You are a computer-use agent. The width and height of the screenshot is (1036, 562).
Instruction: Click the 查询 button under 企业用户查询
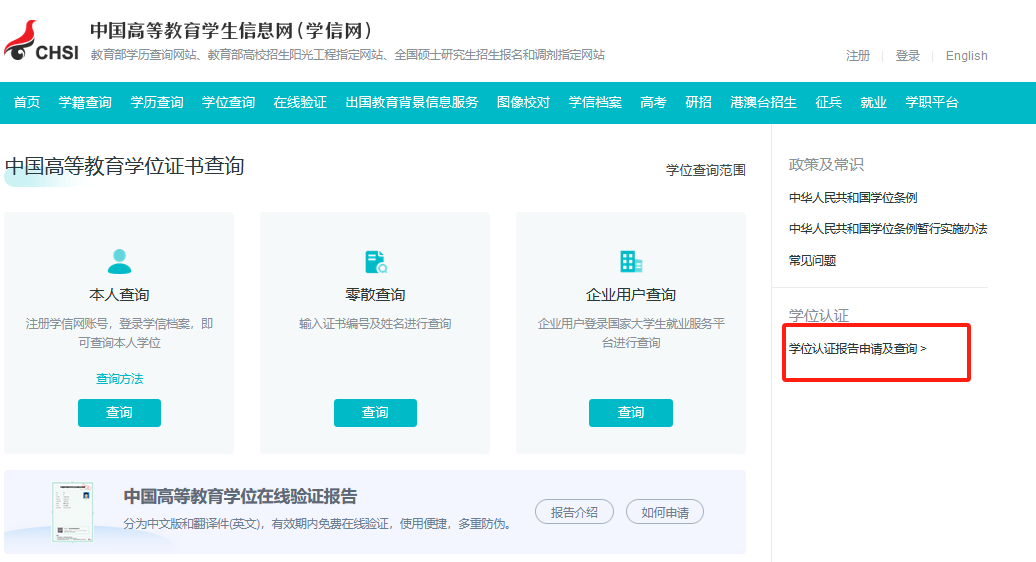tap(631, 413)
